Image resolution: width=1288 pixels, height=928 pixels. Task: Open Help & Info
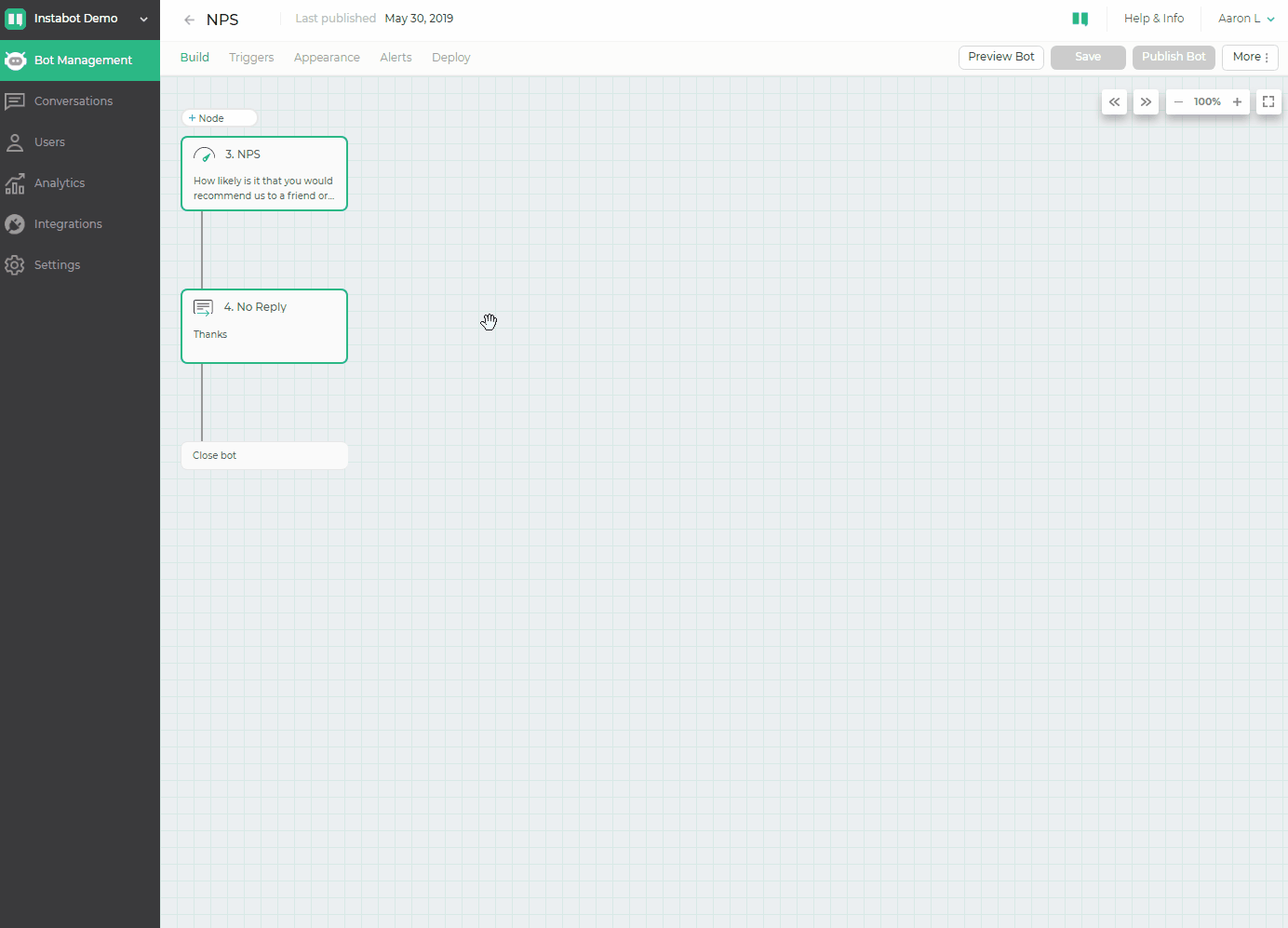(x=1154, y=19)
